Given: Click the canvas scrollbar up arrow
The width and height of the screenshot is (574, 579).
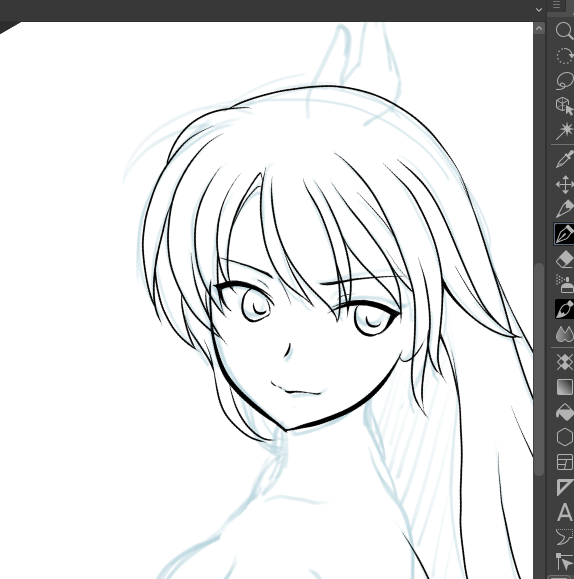Looking at the screenshot, I should point(539,28).
